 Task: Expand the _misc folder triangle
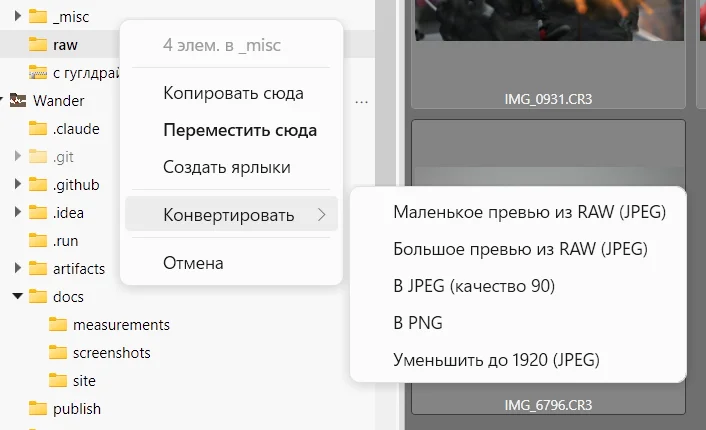click(18, 16)
